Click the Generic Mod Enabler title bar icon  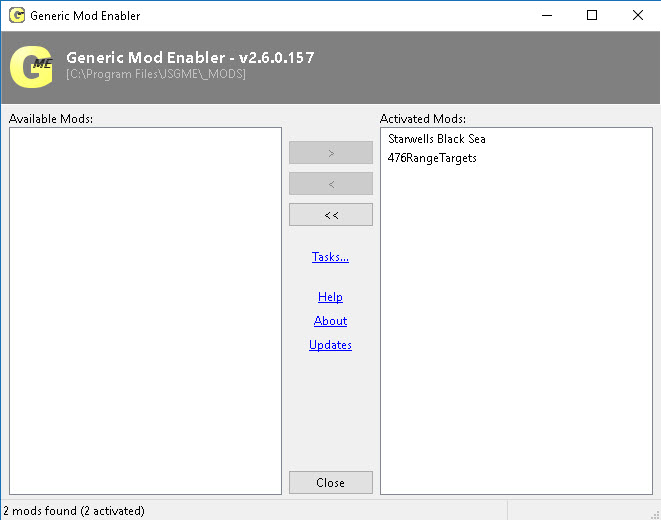(x=17, y=16)
